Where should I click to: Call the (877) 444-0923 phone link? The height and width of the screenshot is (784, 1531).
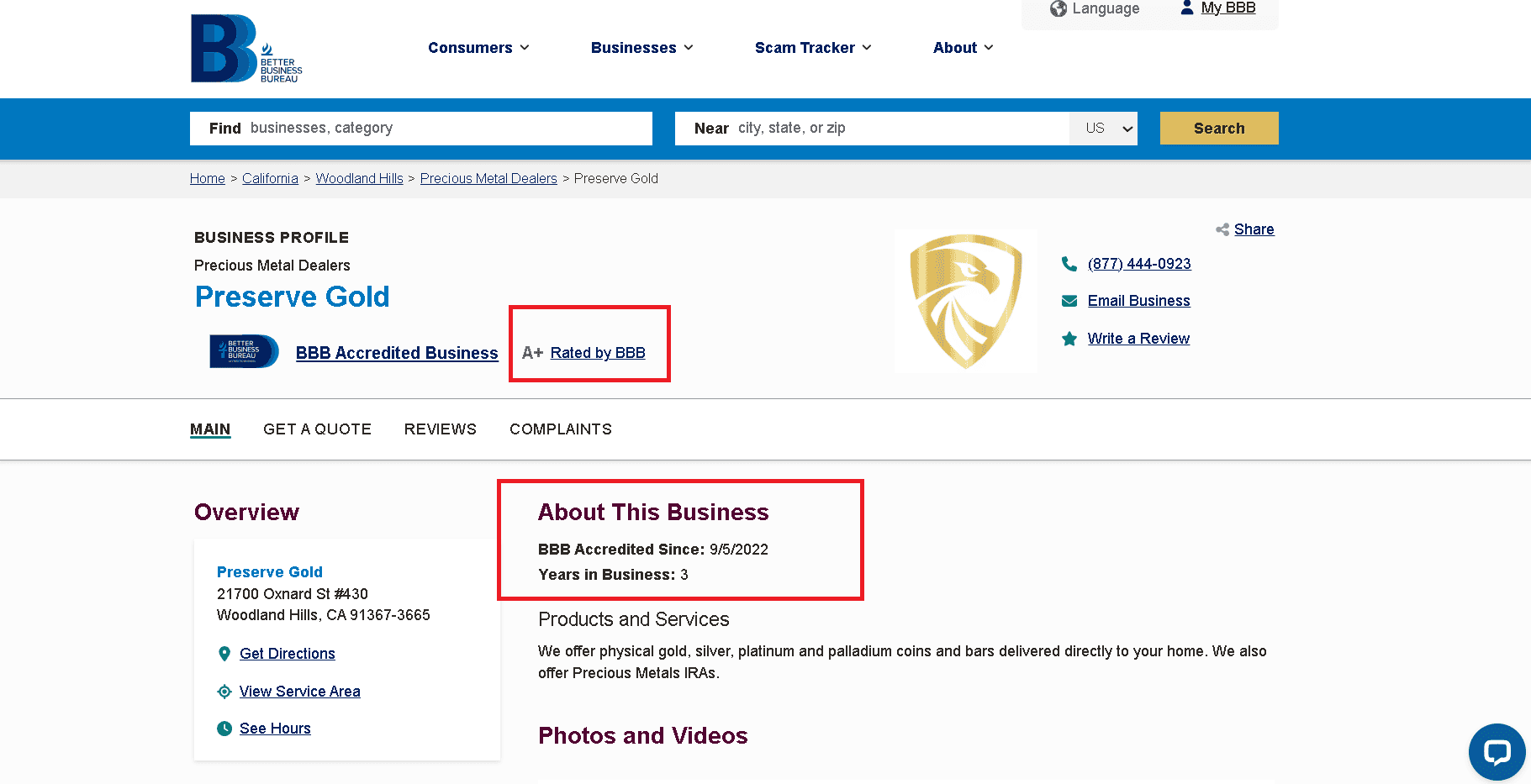[x=1139, y=264]
